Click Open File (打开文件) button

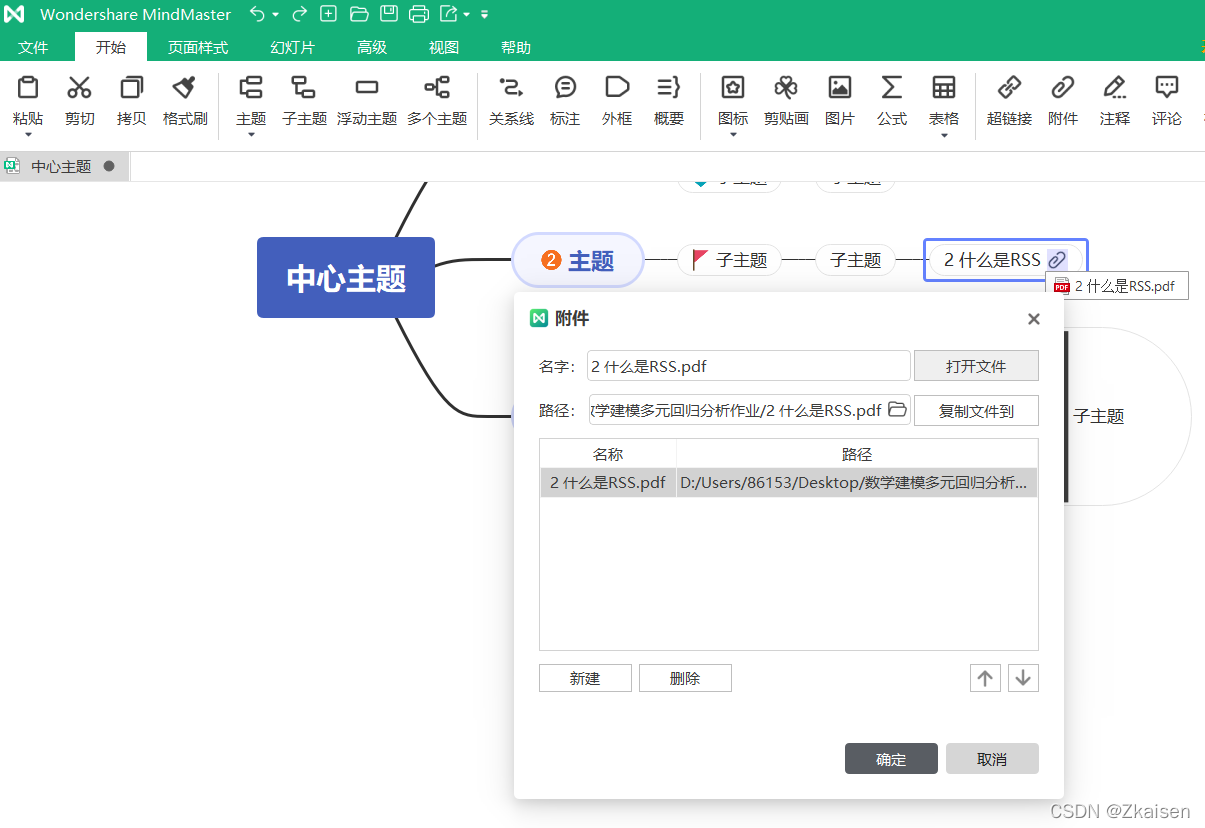click(x=976, y=366)
